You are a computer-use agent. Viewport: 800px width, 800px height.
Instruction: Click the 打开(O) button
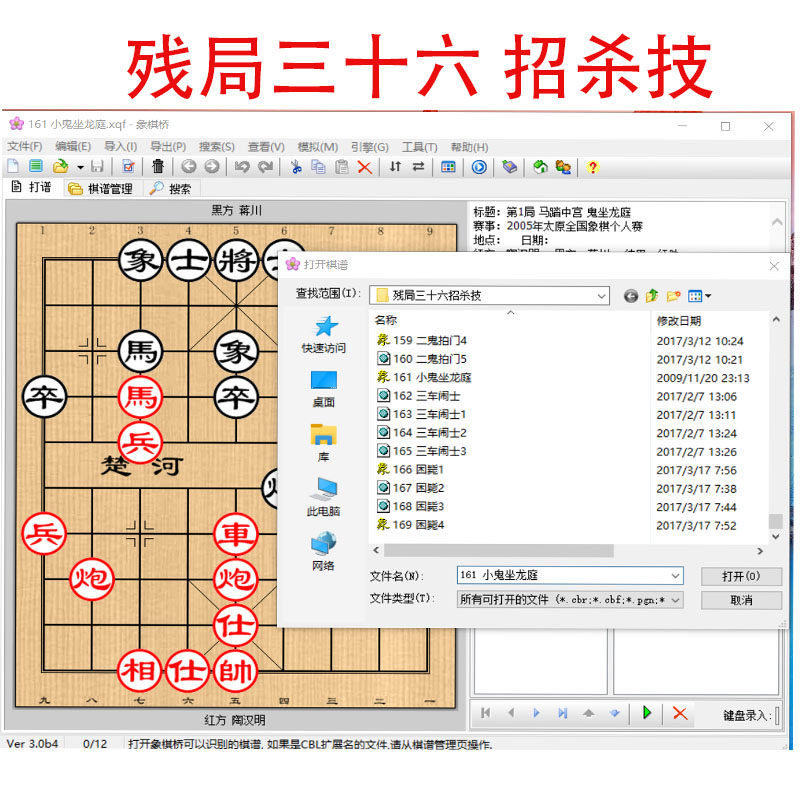coord(741,577)
